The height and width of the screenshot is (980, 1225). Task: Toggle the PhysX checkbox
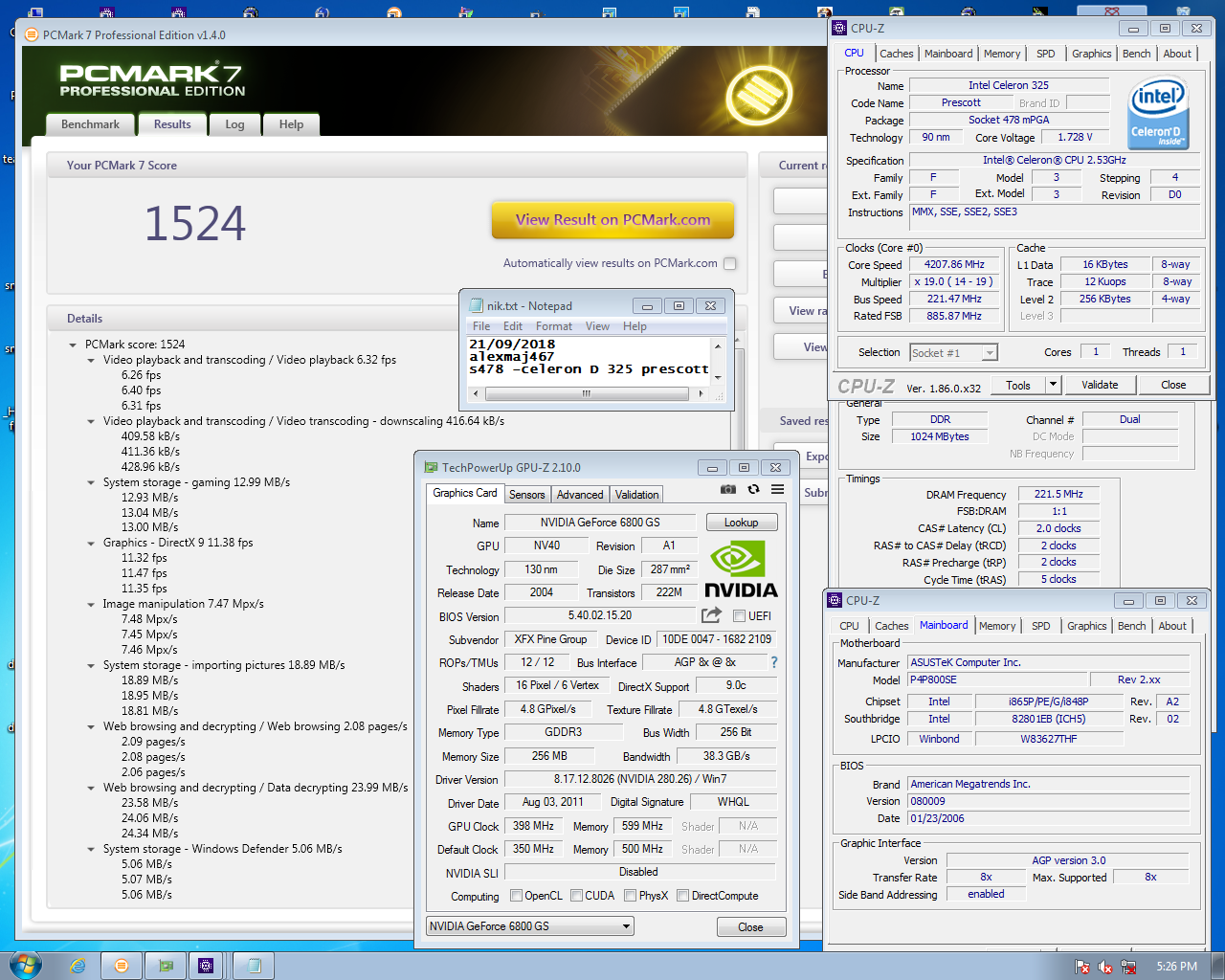(x=630, y=896)
